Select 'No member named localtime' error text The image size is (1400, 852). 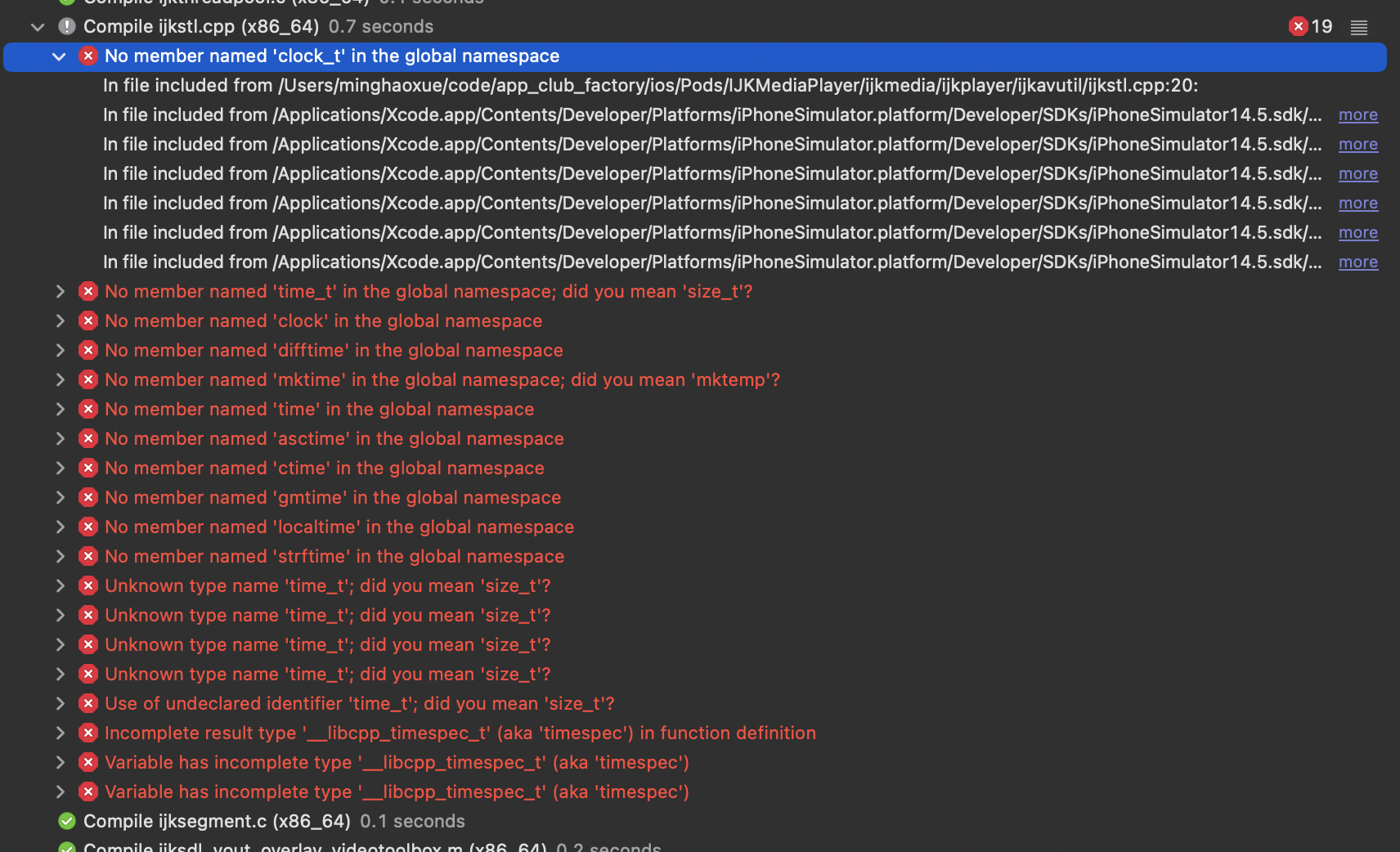[339, 527]
